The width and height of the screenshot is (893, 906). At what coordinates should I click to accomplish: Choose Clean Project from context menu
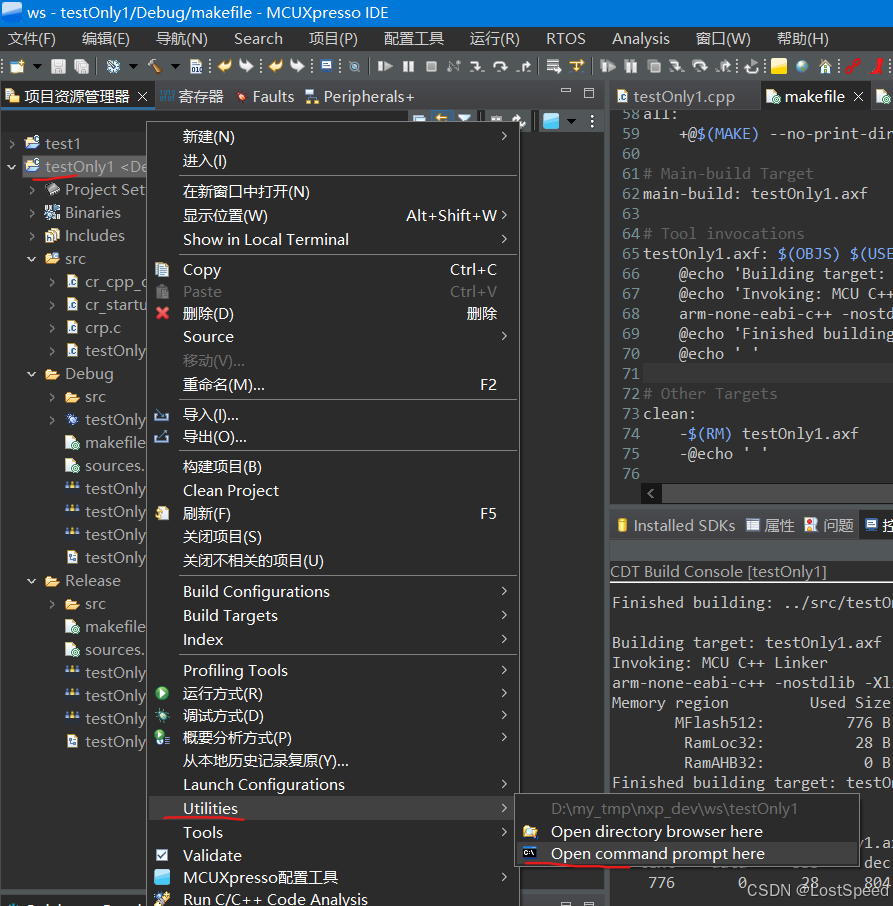click(x=333, y=491)
